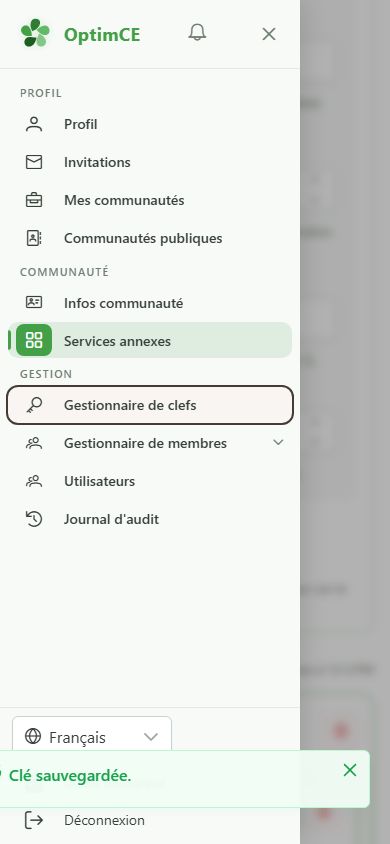
Task: Click the Services annexes grid icon
Action: (x=34, y=340)
